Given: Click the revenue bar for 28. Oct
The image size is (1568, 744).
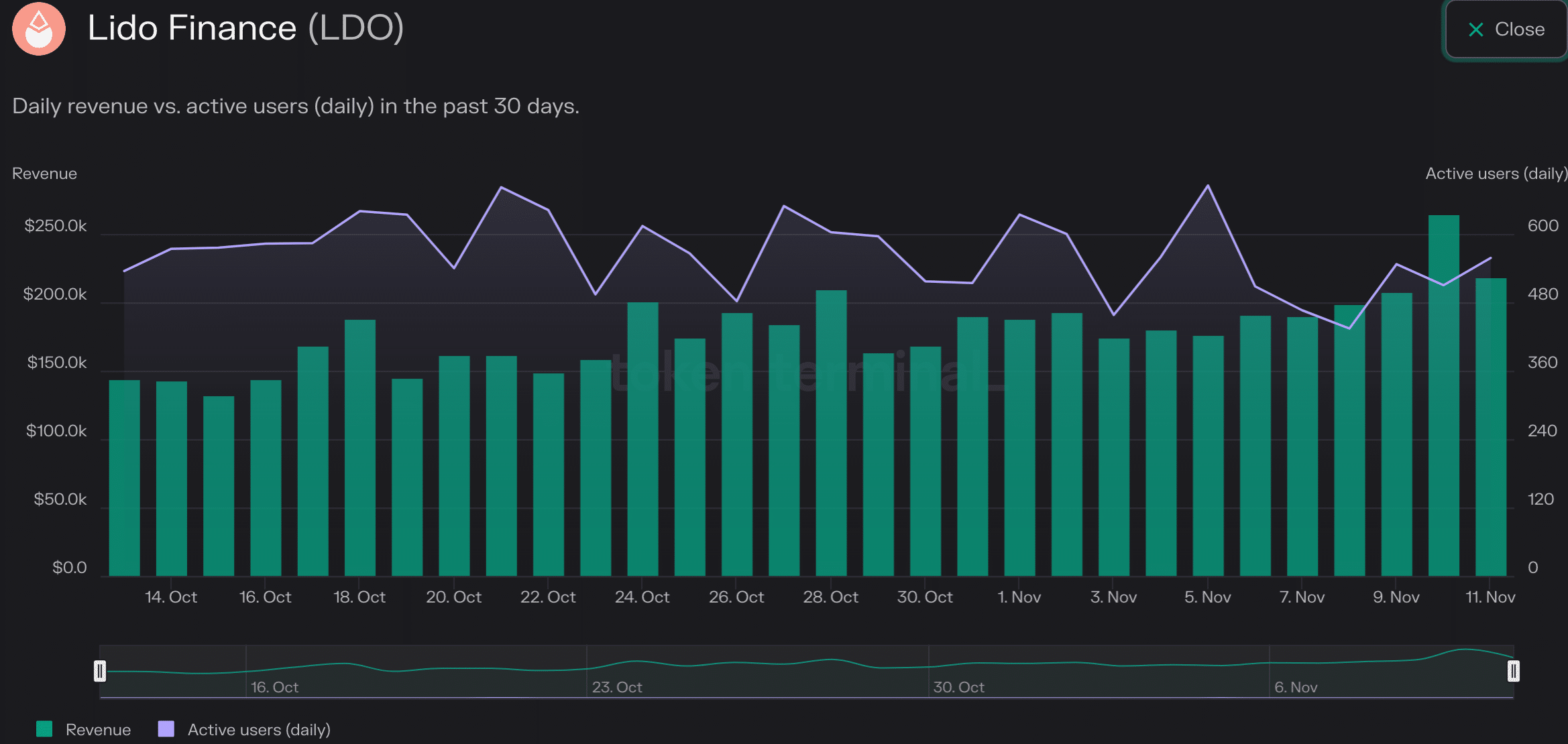Looking at the screenshot, I should pyautogui.click(x=831, y=433).
